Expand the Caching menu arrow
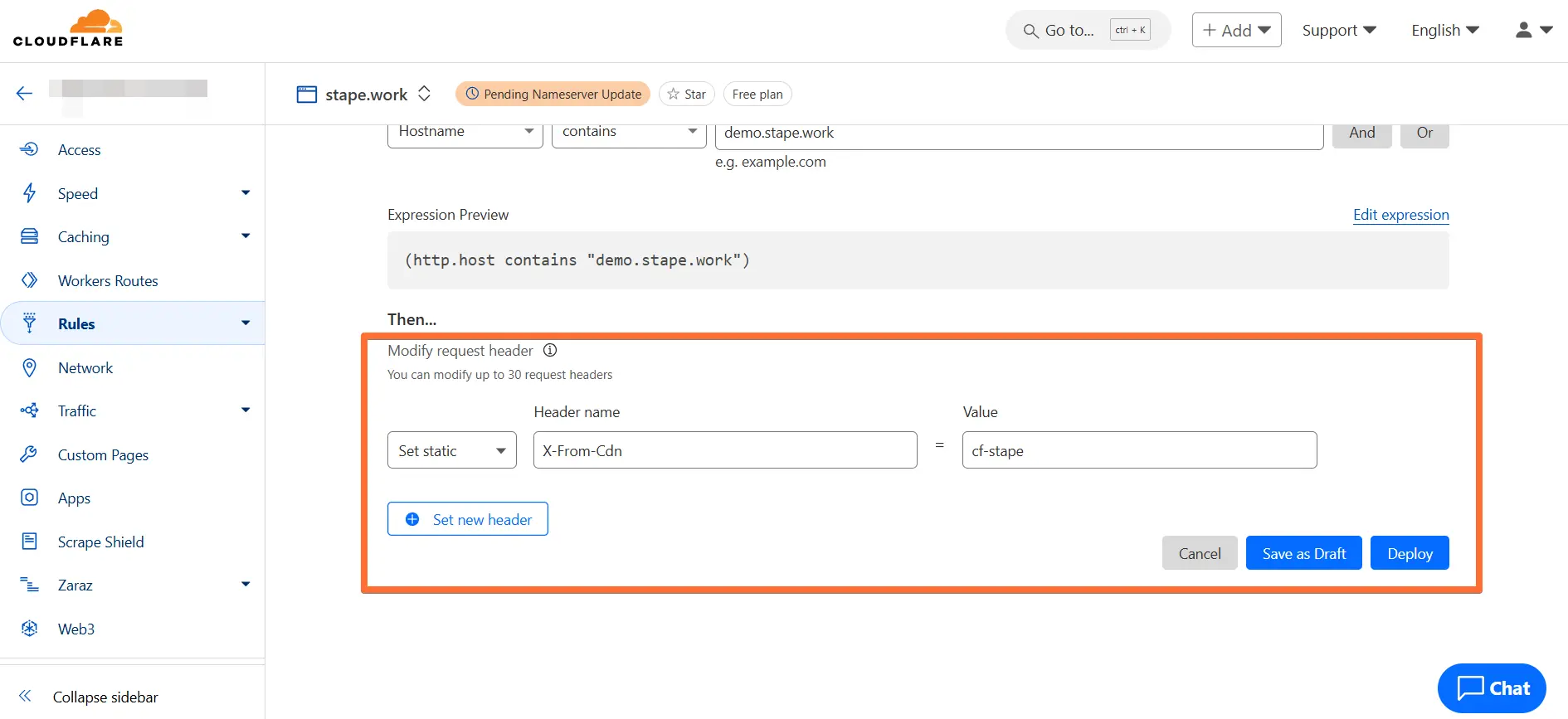 point(246,236)
